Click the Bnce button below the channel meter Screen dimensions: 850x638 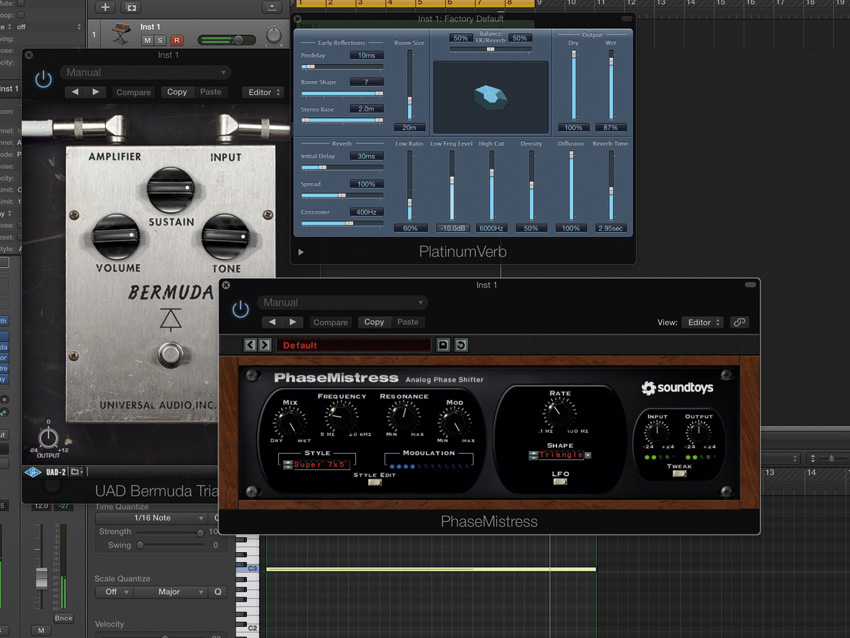pos(63,618)
